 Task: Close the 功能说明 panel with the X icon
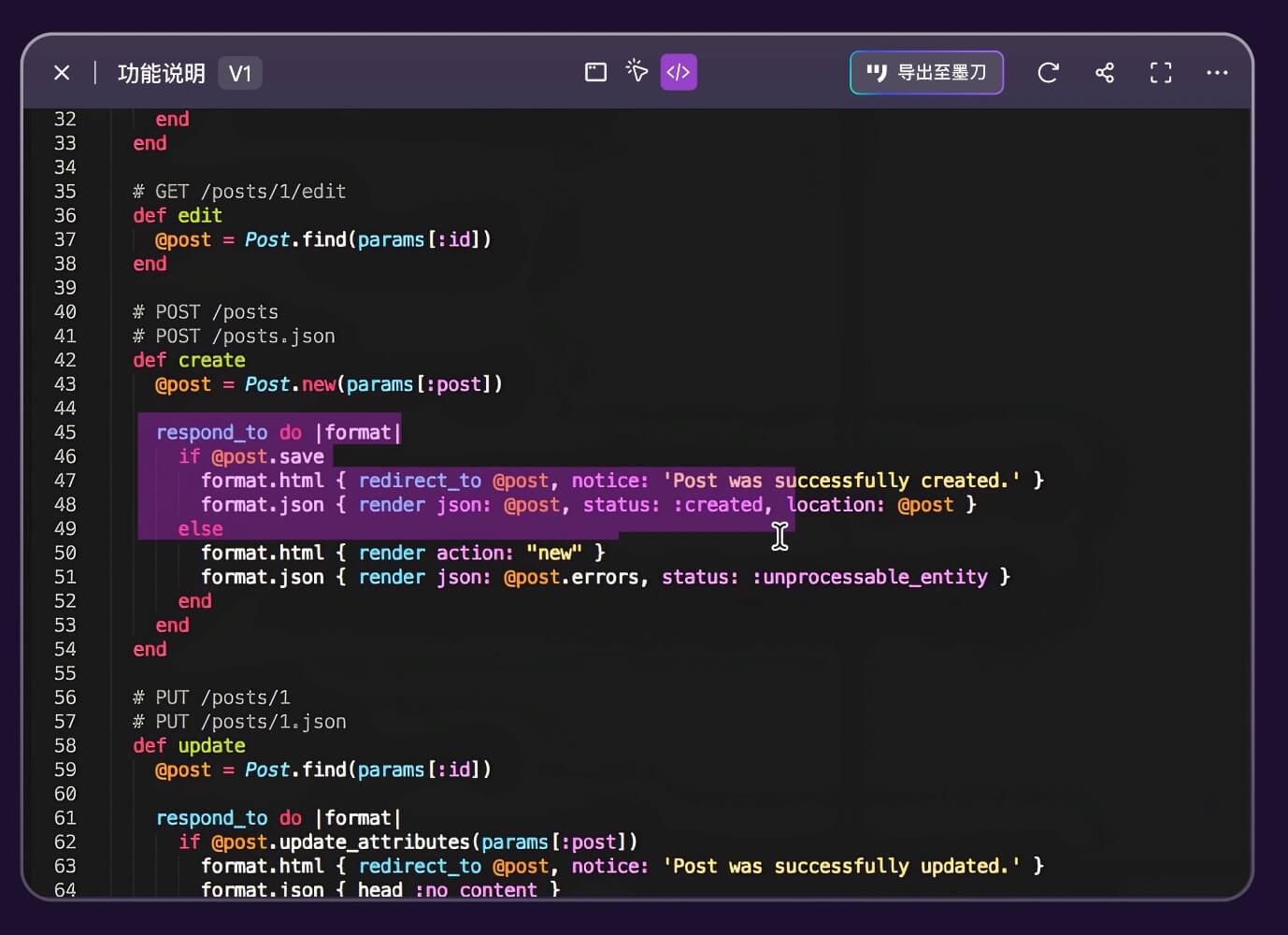coord(62,73)
